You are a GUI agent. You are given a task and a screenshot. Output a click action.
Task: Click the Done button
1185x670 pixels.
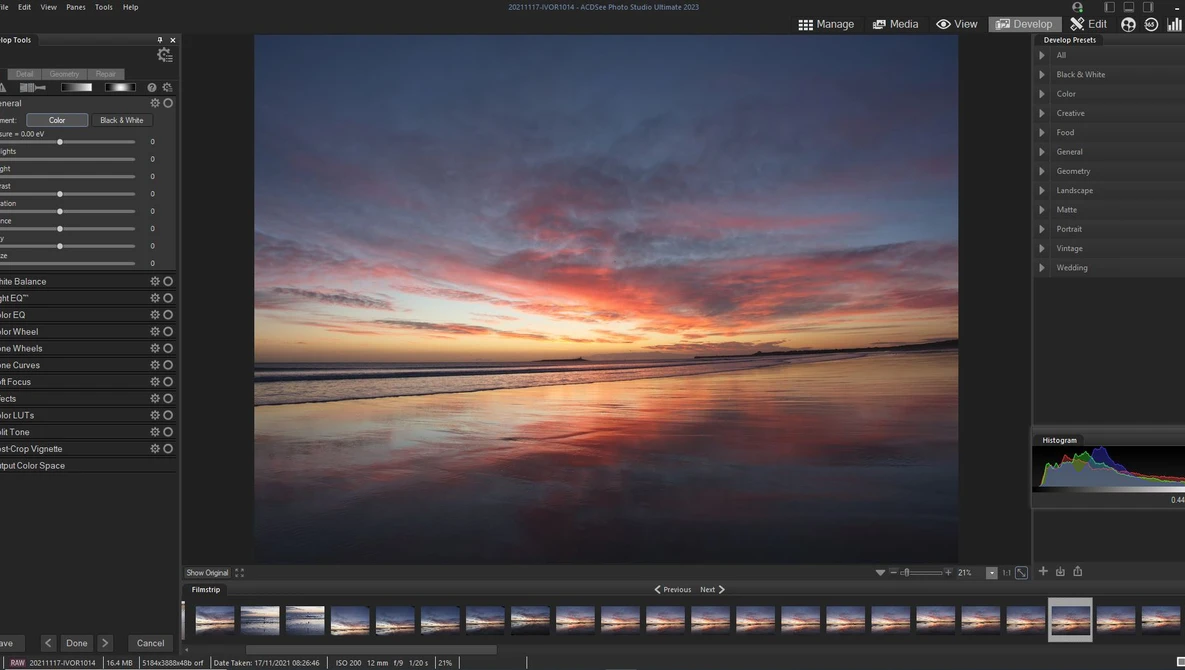pyautogui.click(x=76, y=643)
